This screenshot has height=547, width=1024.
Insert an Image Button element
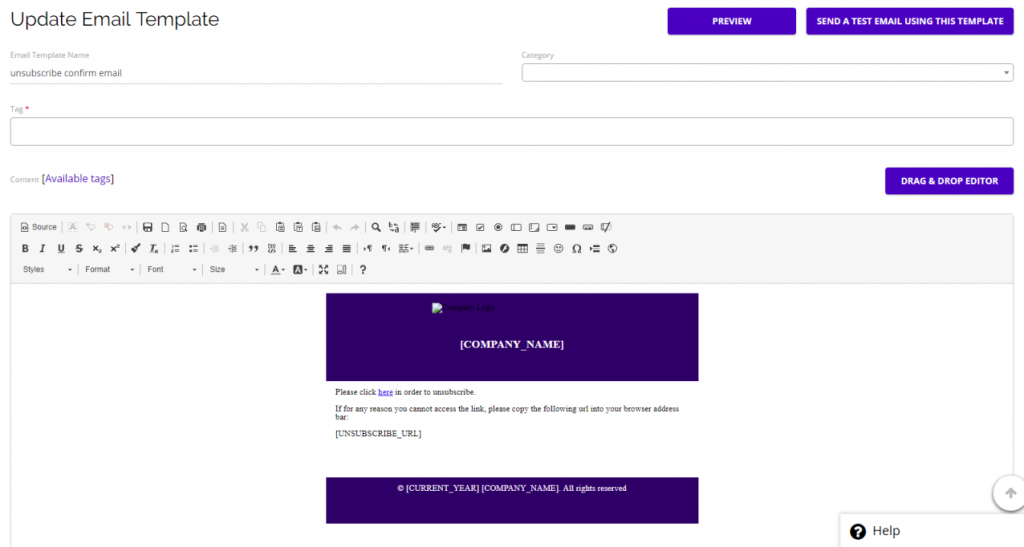click(588, 227)
